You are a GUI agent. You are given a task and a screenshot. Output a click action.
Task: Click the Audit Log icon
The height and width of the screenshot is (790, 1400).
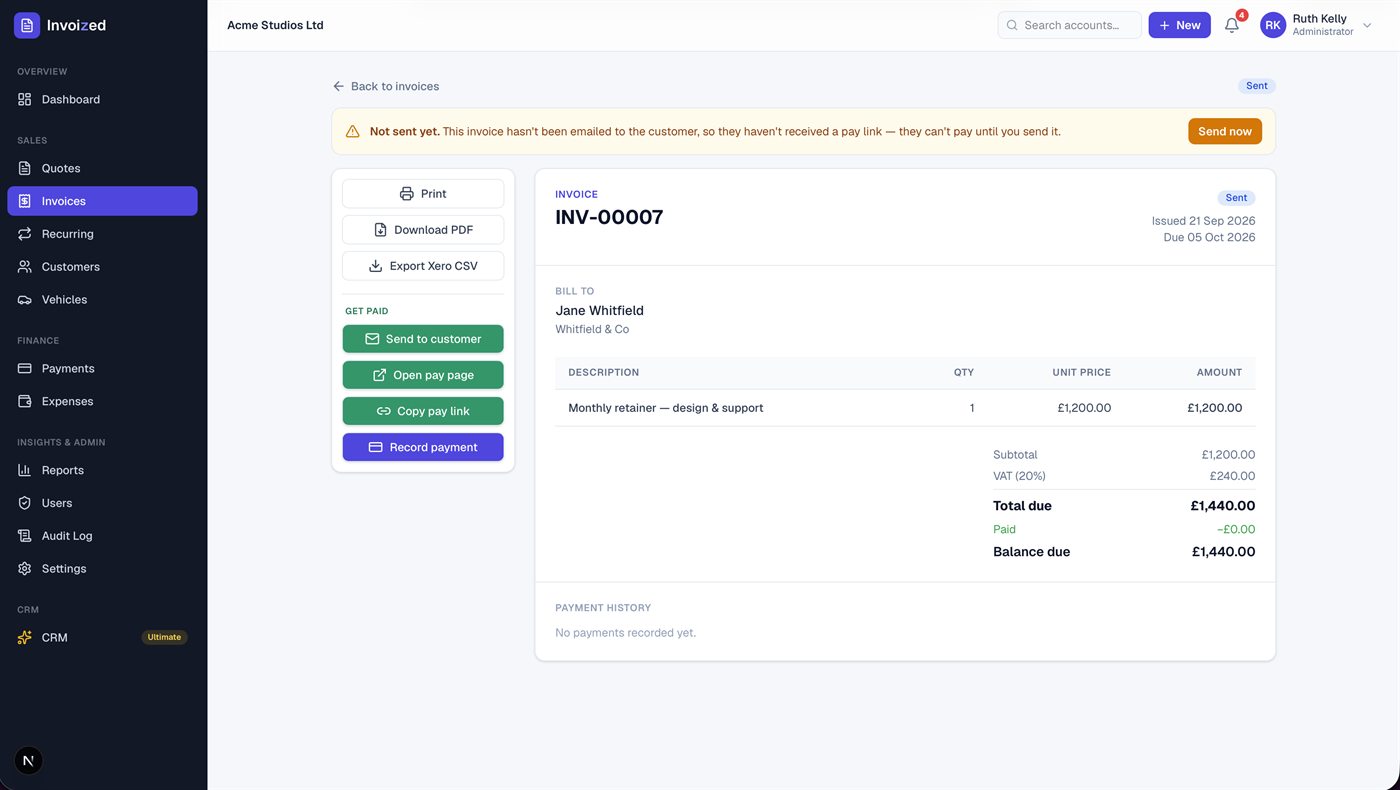click(x=25, y=536)
